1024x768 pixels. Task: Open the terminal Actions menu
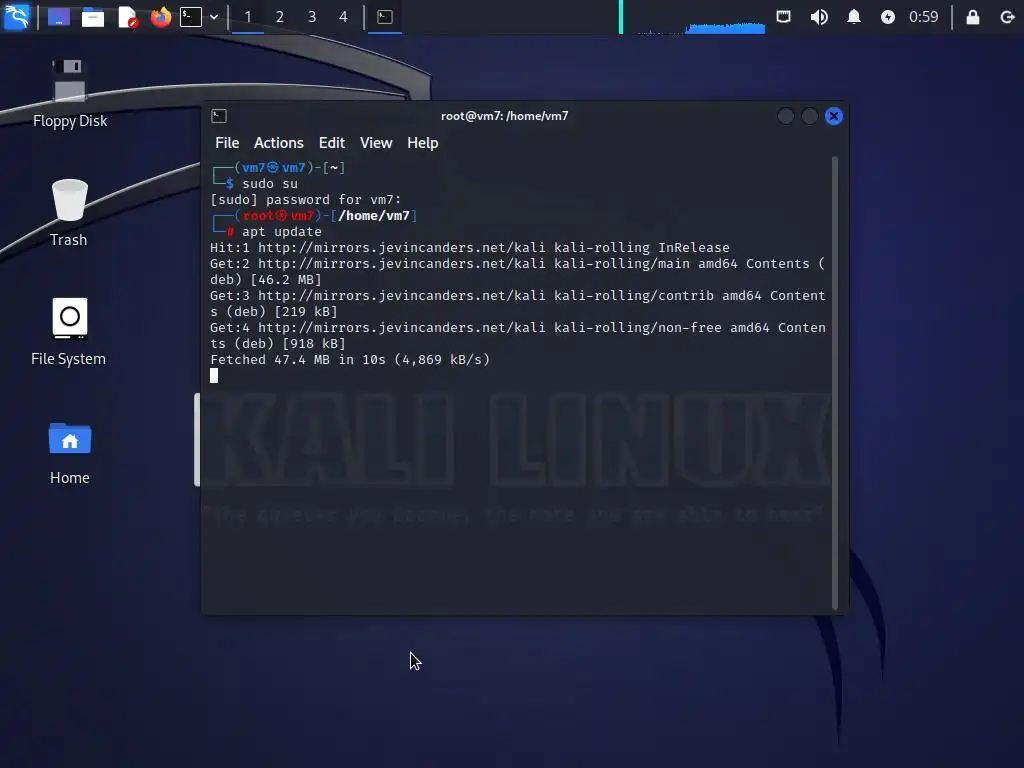click(x=279, y=143)
